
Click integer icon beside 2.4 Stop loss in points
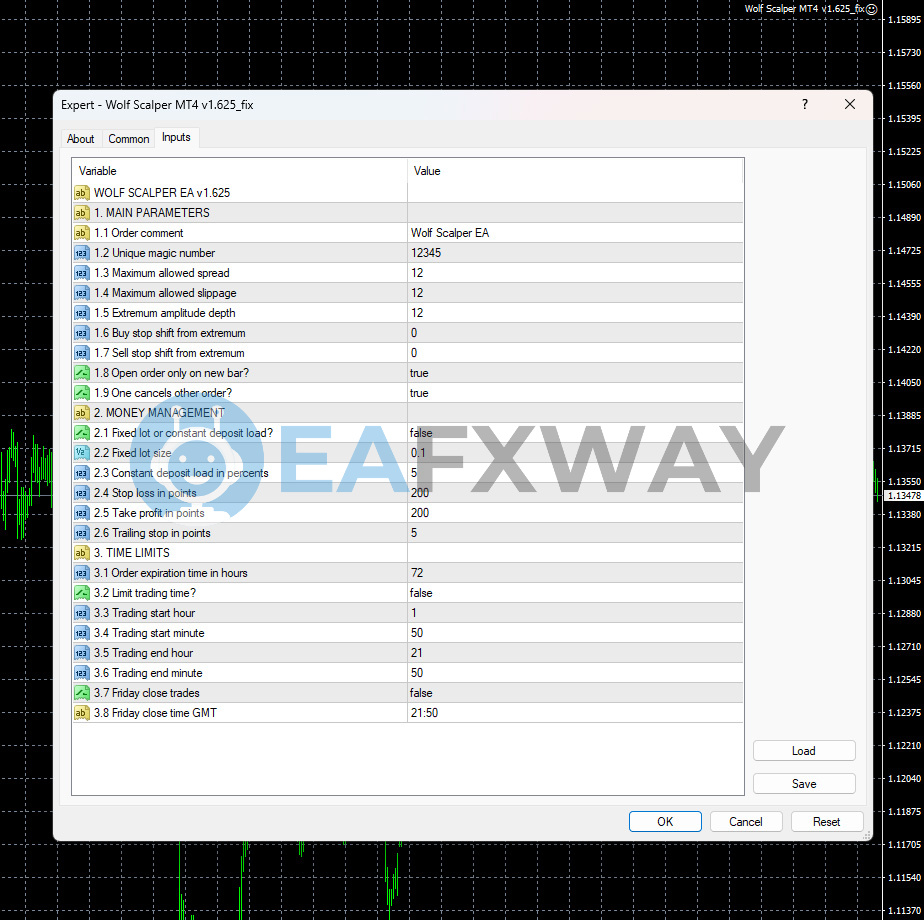click(81, 493)
